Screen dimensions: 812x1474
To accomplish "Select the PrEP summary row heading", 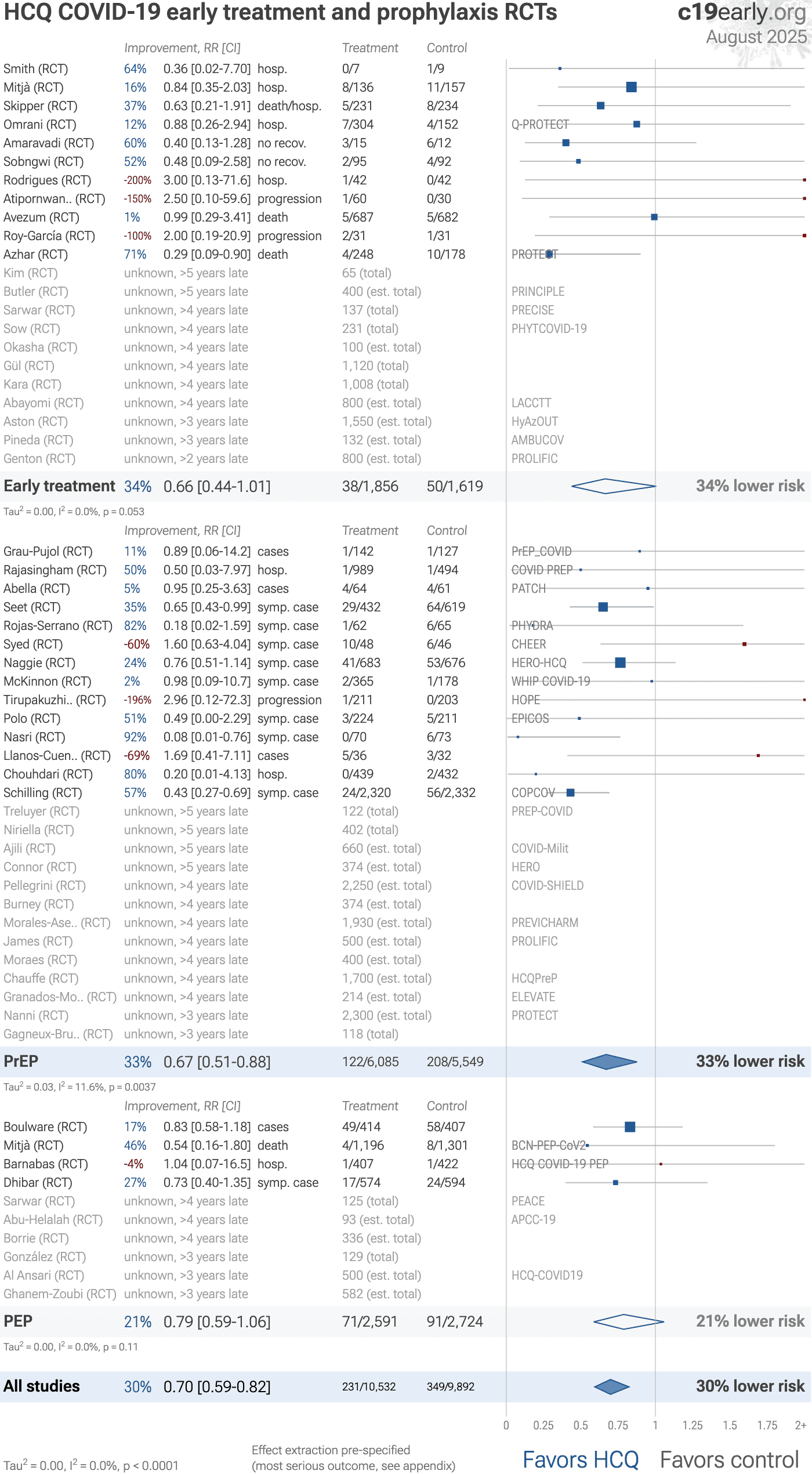I will (x=21, y=1062).
